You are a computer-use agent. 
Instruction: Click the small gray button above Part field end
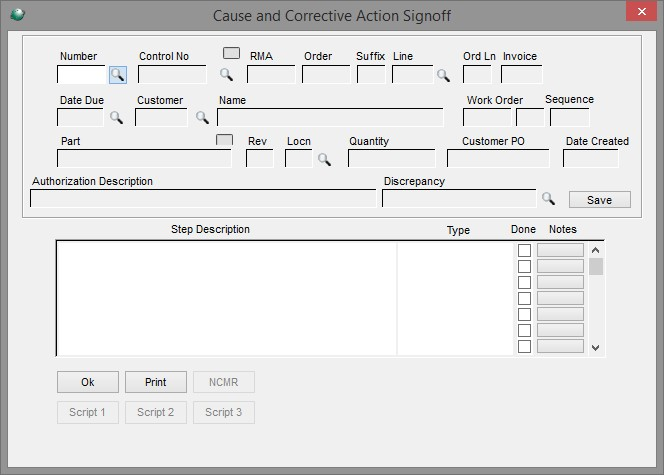(x=224, y=140)
